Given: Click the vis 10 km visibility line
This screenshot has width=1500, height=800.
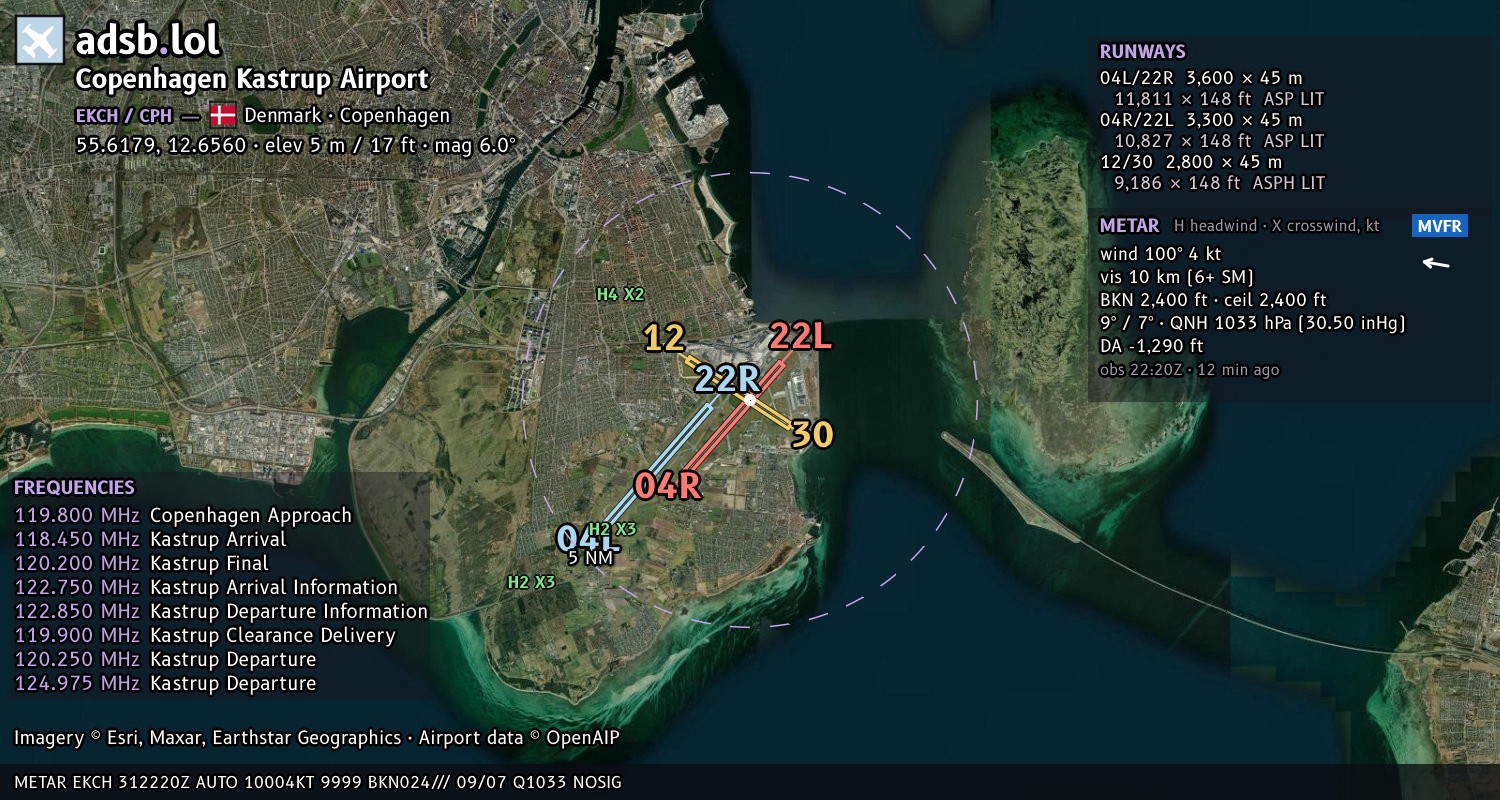Looking at the screenshot, I should pyautogui.click(x=1177, y=277).
